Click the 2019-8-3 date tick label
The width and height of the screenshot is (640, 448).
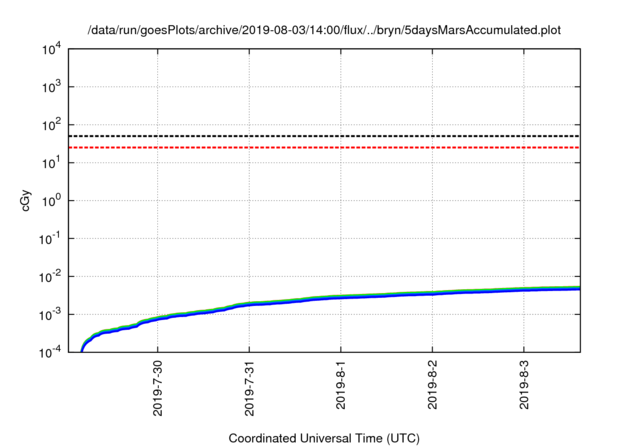click(524, 385)
